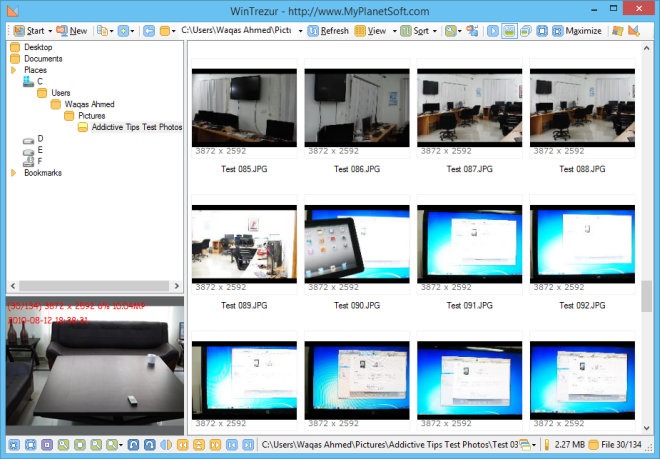The width and height of the screenshot is (660, 459).
Task: Click the rightmost icon in top toolbar
Action: click(x=634, y=31)
